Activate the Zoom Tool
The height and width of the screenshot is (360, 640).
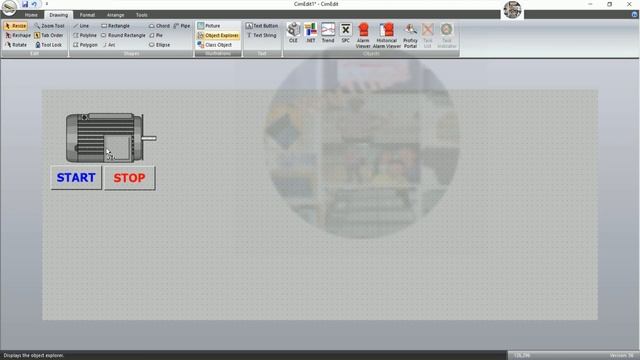[x=49, y=26]
